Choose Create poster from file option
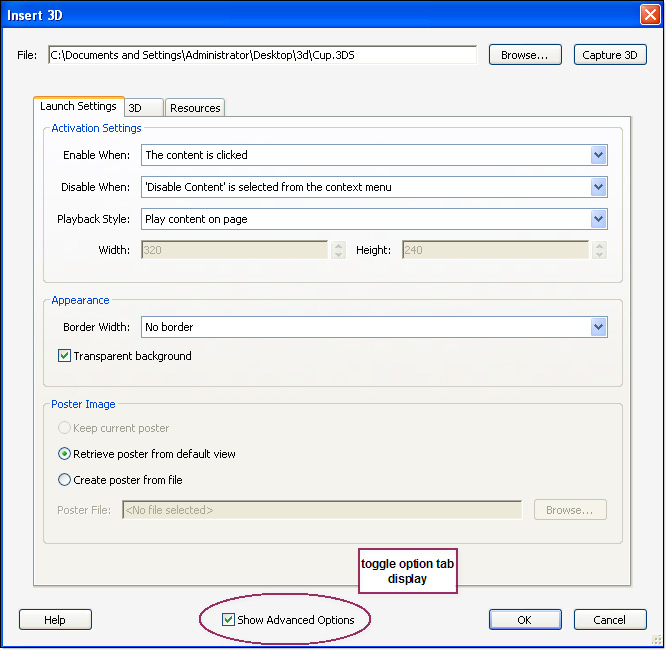This screenshot has width=667, height=651. (65, 480)
